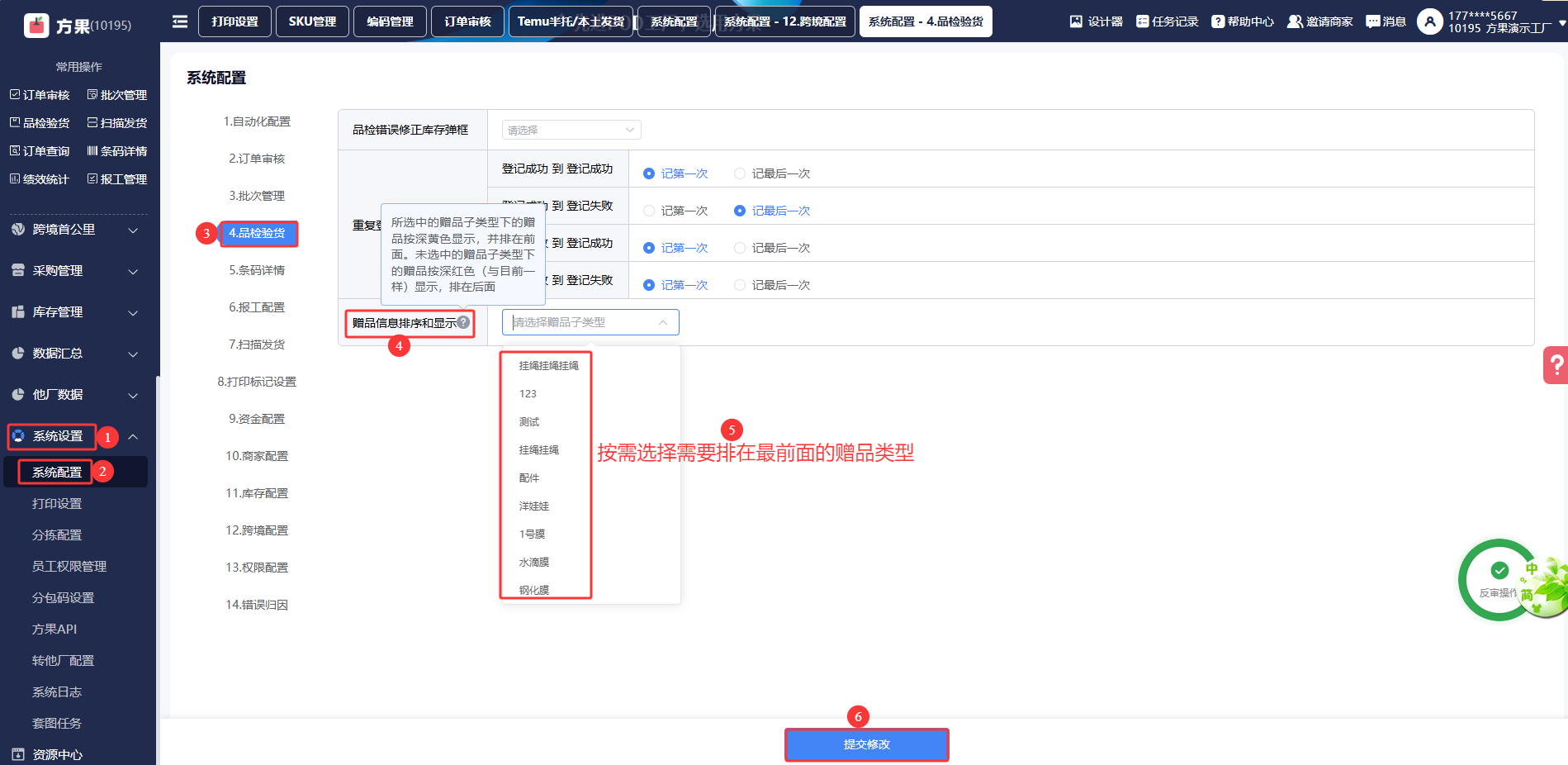Expand the 库存管理 menu chevron

[133, 312]
